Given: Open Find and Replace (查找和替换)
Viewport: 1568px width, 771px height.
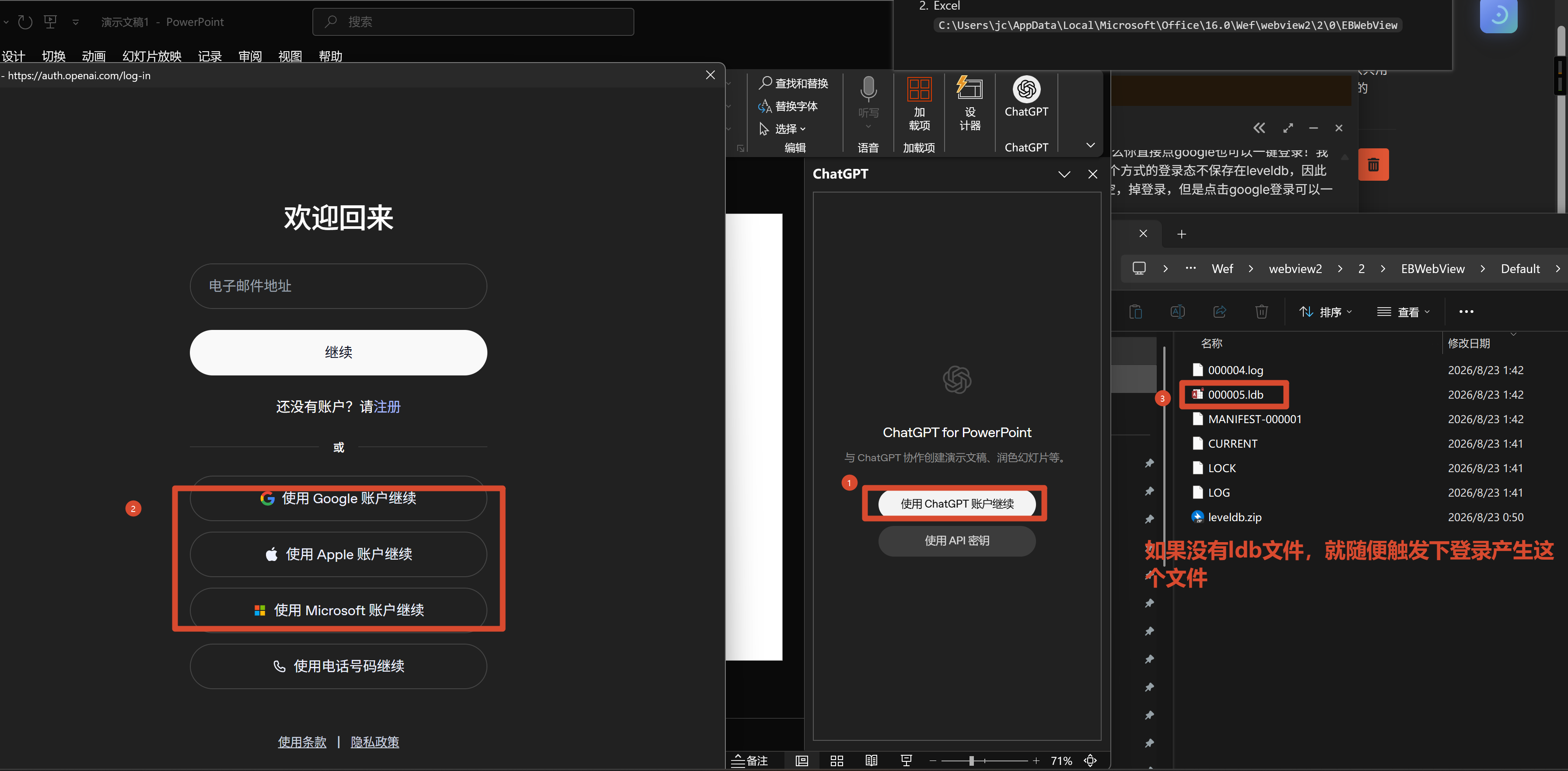Looking at the screenshot, I should click(x=793, y=83).
